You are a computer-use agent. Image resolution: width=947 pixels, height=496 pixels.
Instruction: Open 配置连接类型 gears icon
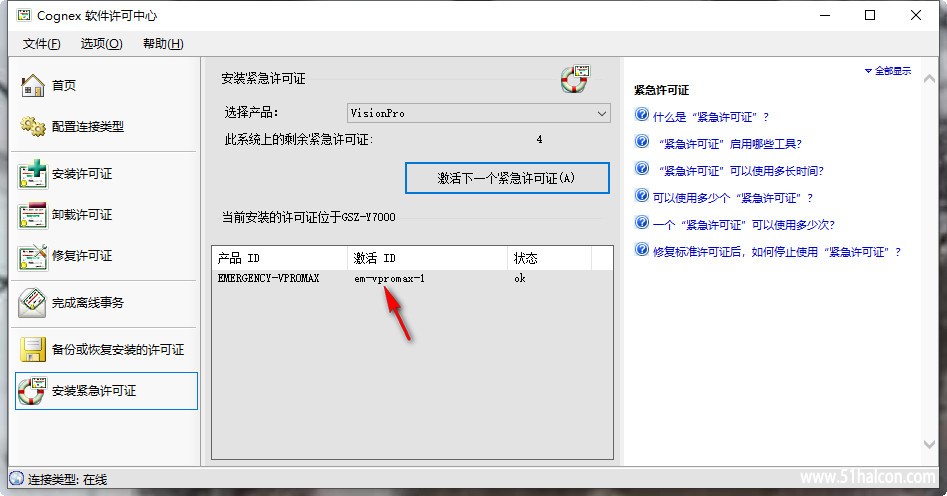pyautogui.click(x=33, y=127)
